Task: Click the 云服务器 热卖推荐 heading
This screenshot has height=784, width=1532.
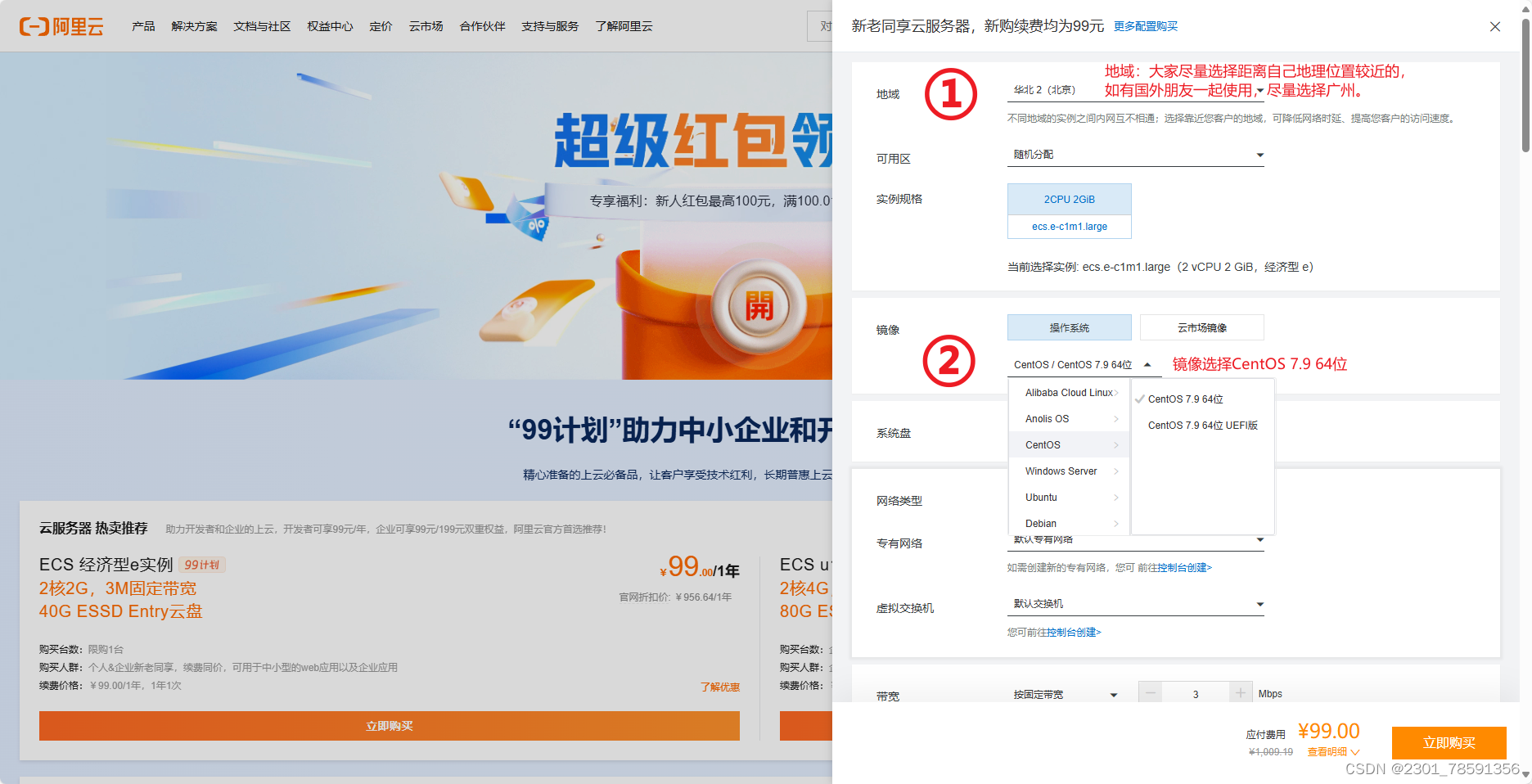Action: (x=93, y=529)
